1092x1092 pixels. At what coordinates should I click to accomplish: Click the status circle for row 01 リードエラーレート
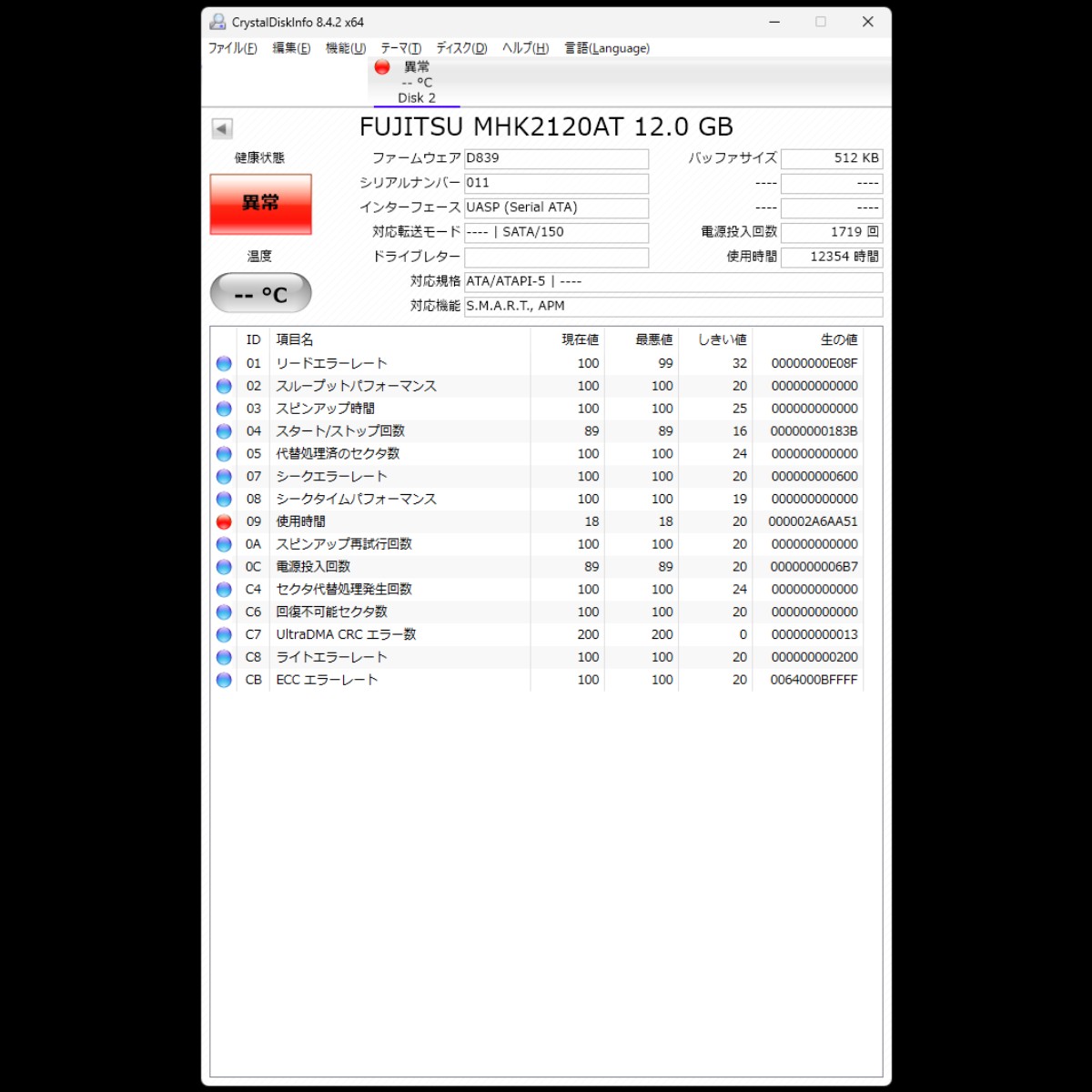pyautogui.click(x=224, y=363)
